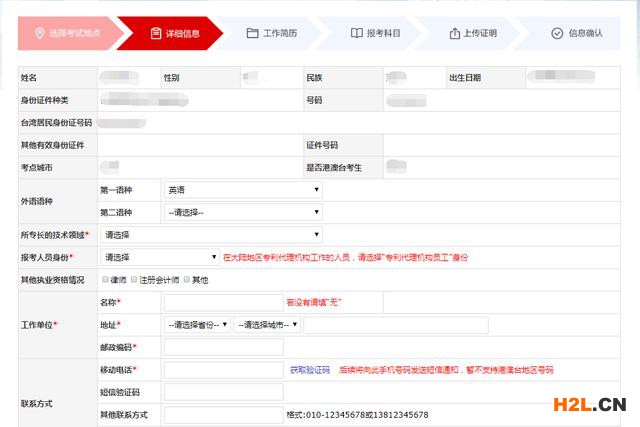The height and width of the screenshot is (427, 640).
Task: Expand the 第二语种 dropdown
Action: [x=242, y=212]
